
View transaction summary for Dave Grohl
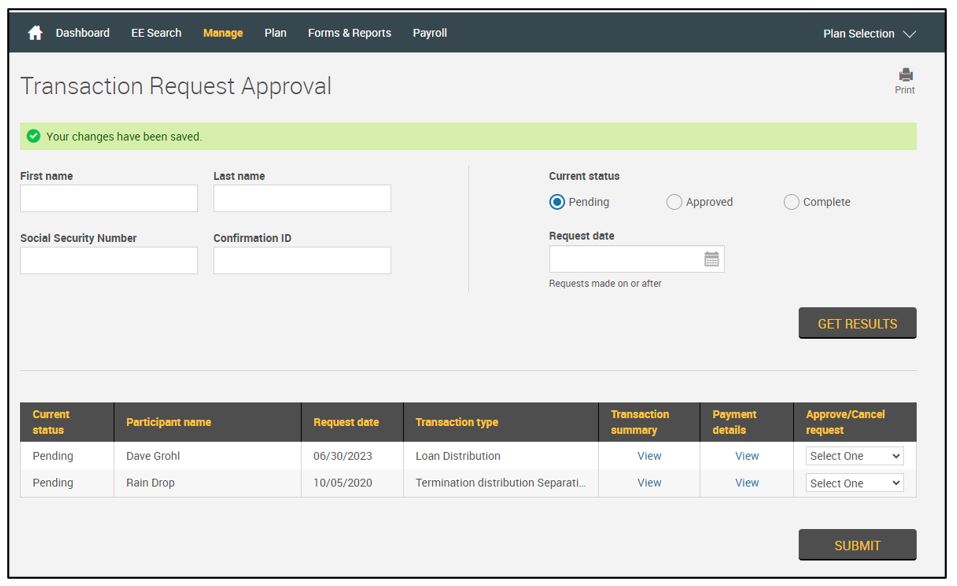[x=649, y=456]
